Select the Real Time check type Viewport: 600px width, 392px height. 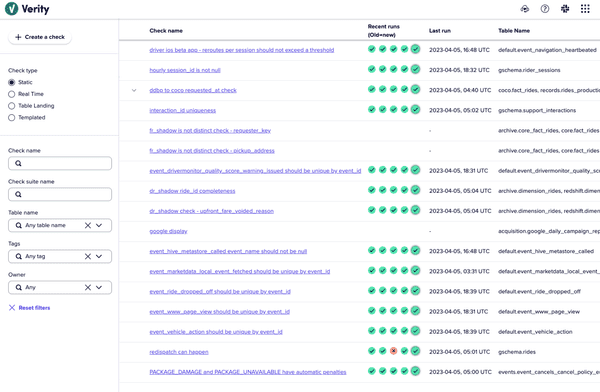click(x=11, y=94)
